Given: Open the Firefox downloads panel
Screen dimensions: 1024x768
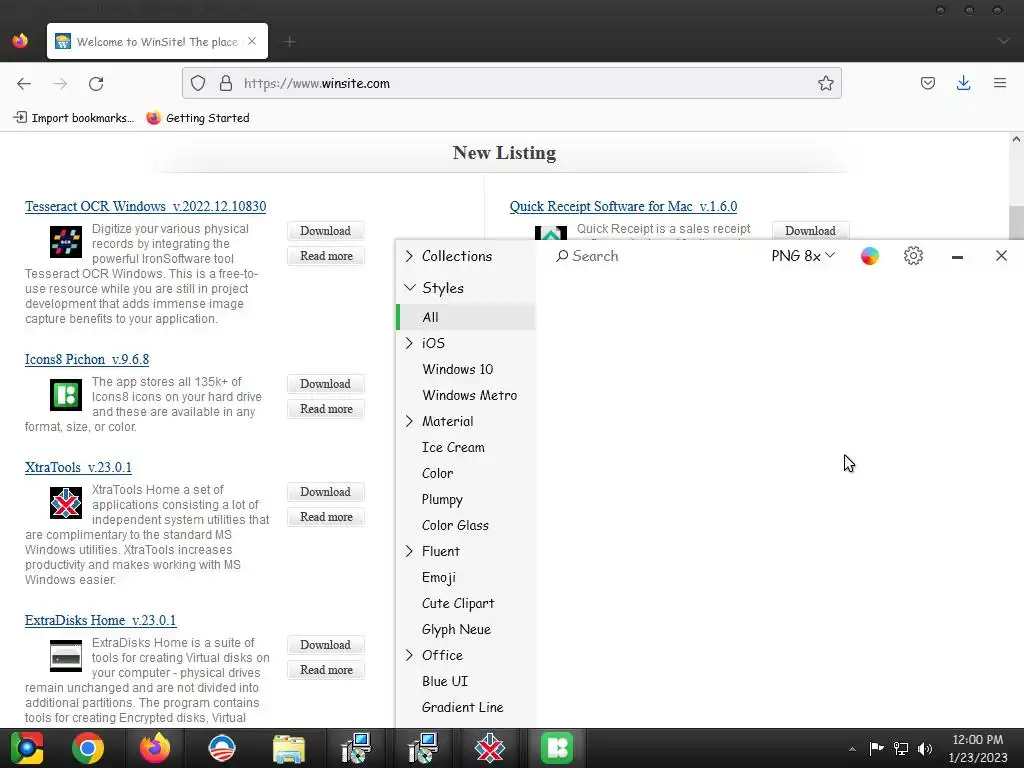Looking at the screenshot, I should pos(963,84).
